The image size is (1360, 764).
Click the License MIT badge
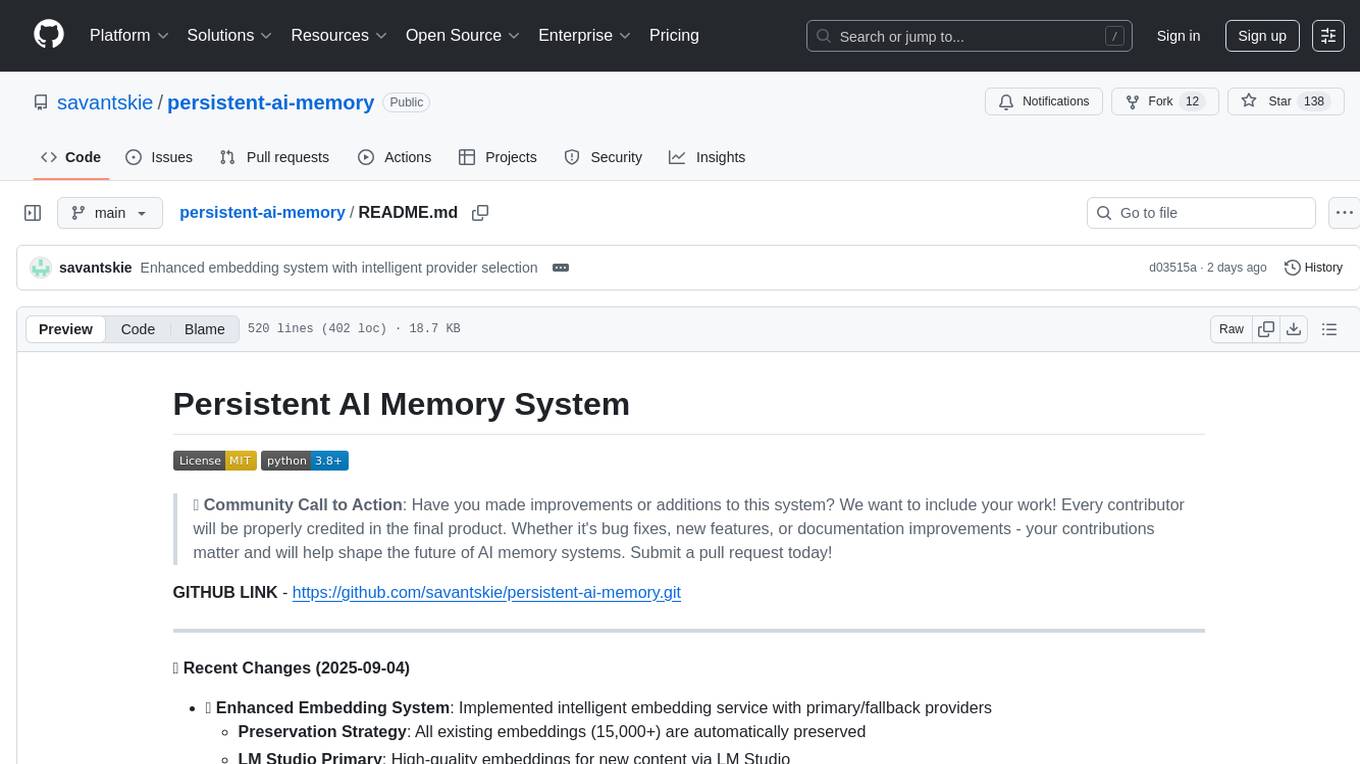(215, 461)
